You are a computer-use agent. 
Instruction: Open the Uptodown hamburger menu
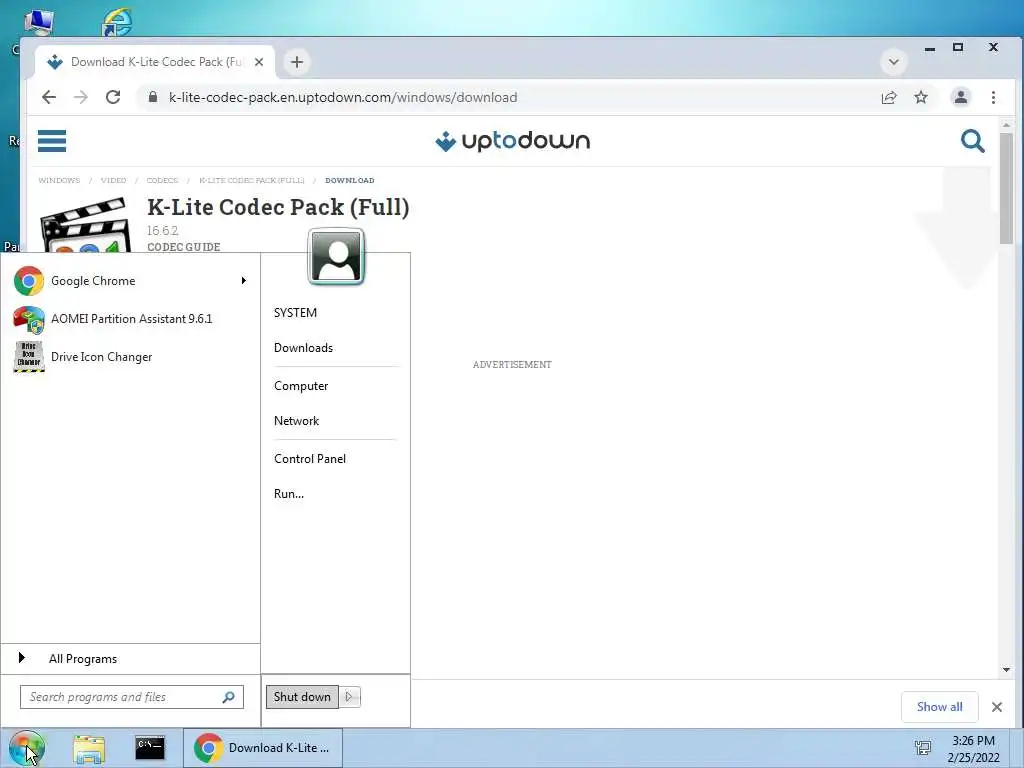click(x=52, y=140)
